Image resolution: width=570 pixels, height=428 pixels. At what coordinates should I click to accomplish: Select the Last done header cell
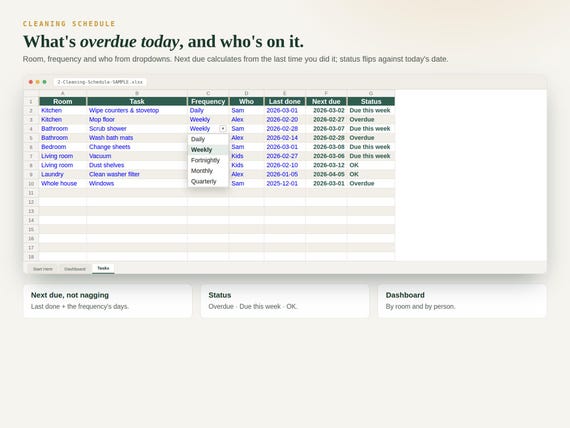(x=285, y=101)
